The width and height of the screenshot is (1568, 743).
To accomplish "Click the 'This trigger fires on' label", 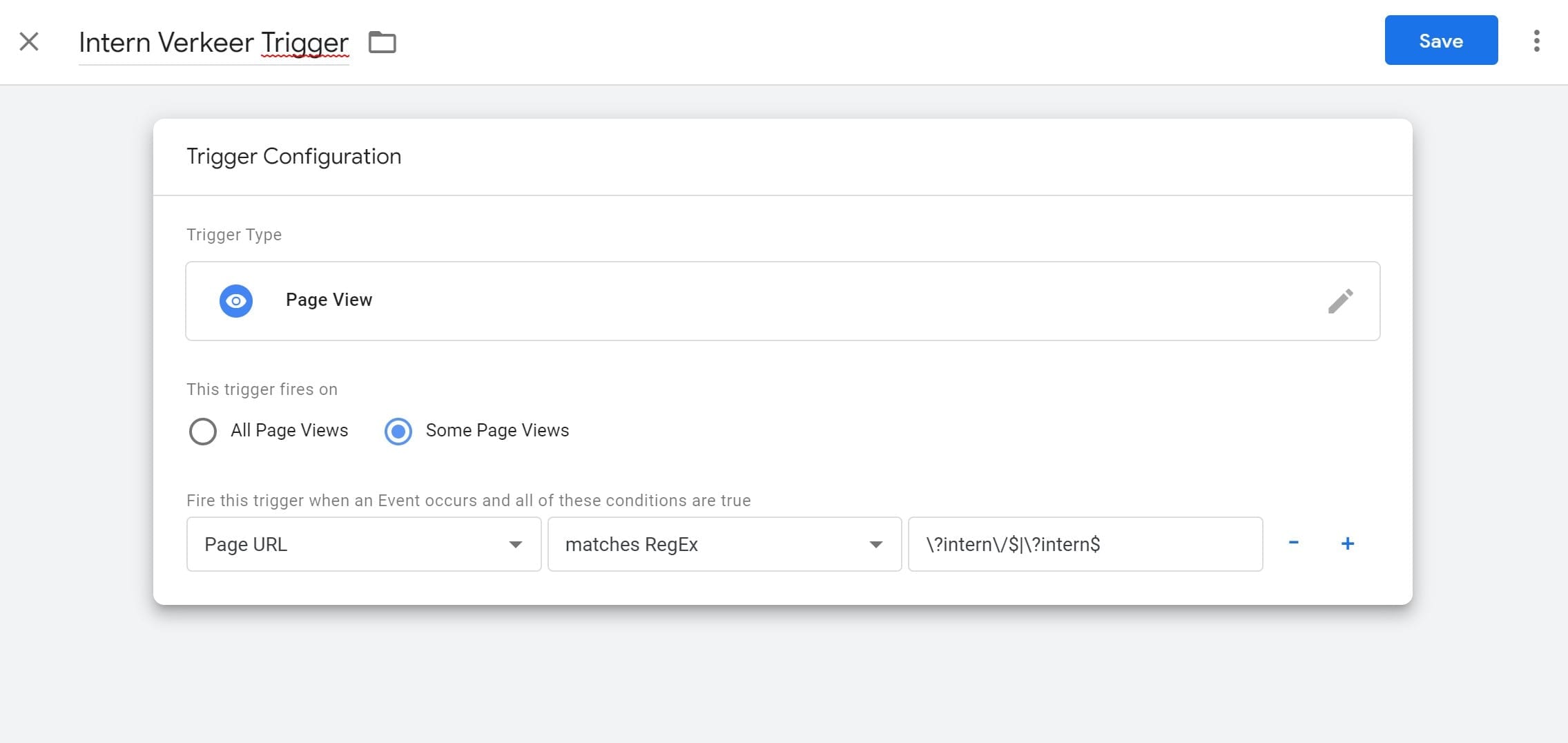I will [x=262, y=389].
